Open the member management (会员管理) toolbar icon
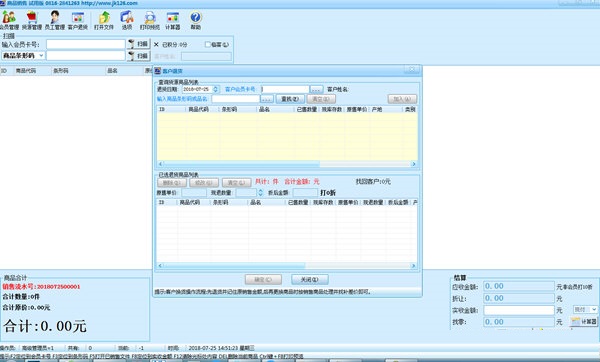This screenshot has width=600, height=362. pyautogui.click(x=9, y=20)
